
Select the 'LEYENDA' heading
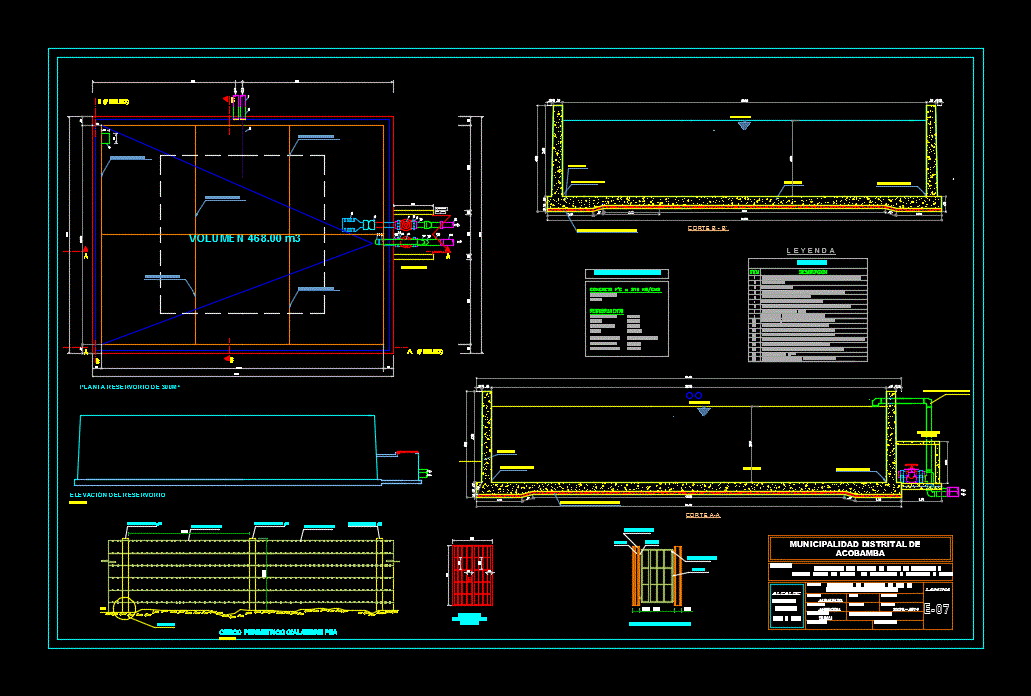click(811, 250)
